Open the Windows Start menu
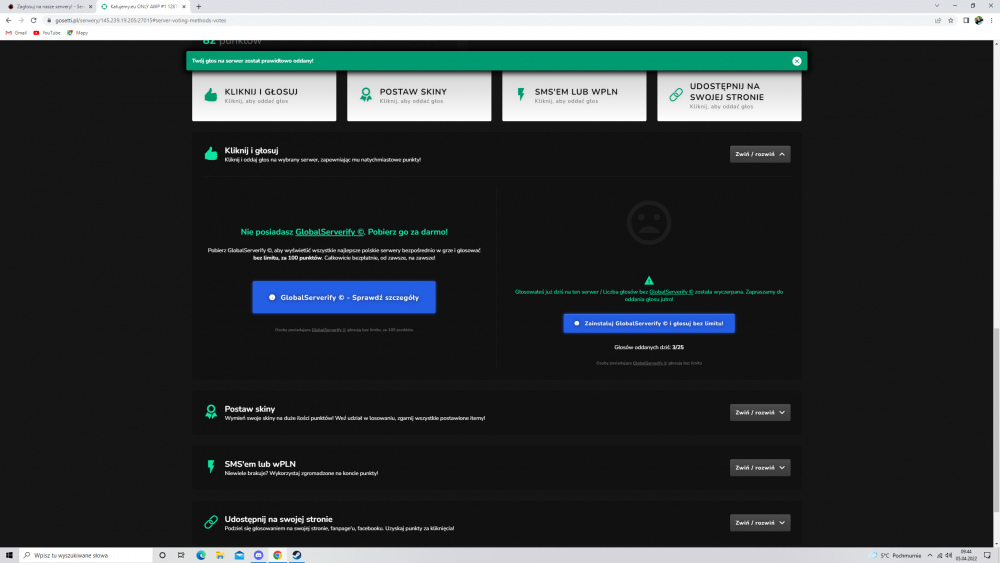 point(9,555)
